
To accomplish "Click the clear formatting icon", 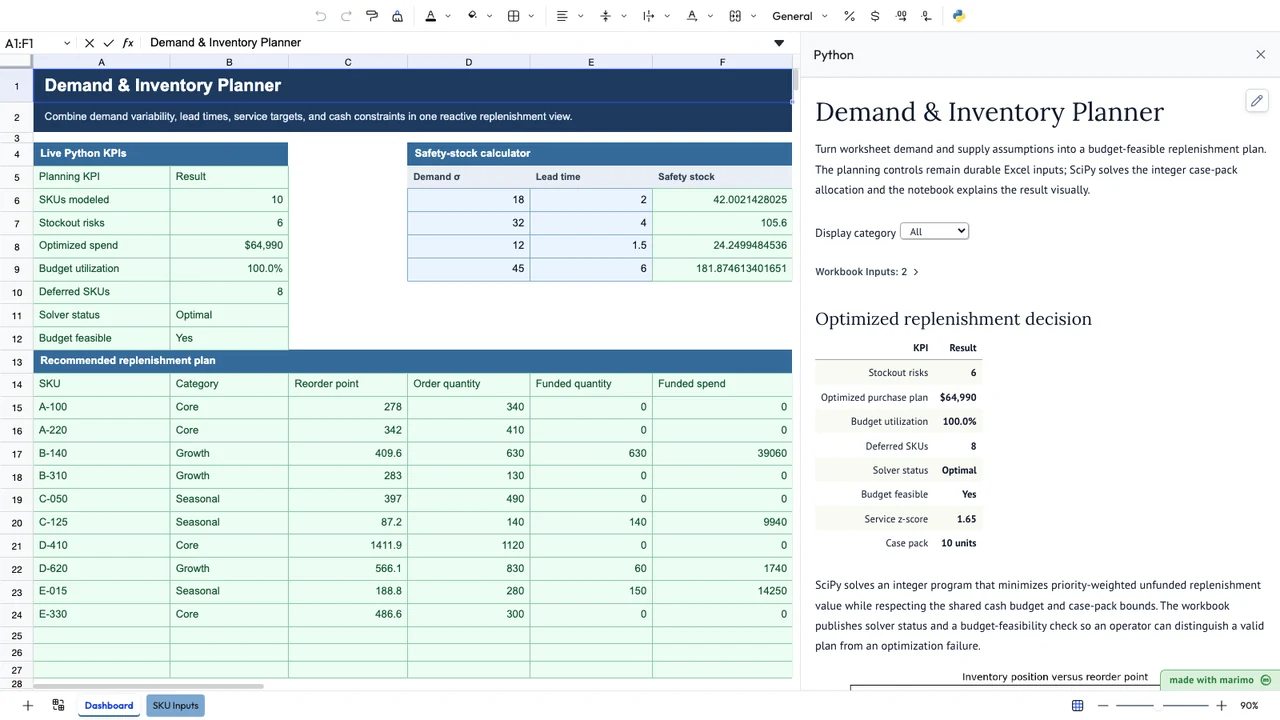I will [x=398, y=16].
